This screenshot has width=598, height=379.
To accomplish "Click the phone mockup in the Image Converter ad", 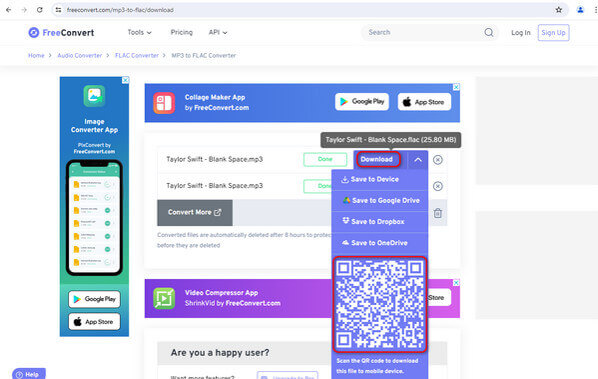I will pos(94,218).
